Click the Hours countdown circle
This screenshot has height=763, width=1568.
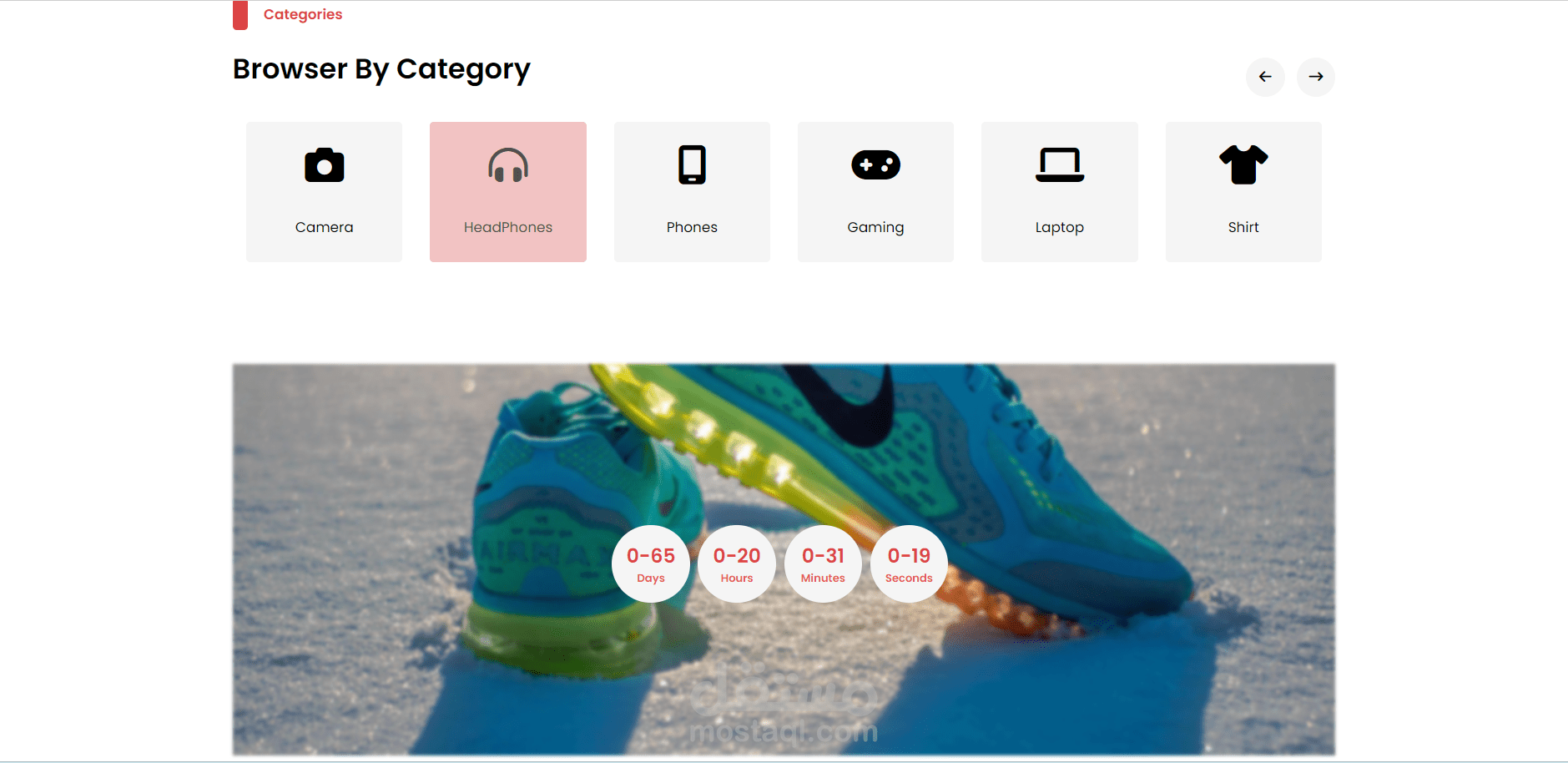[x=737, y=563]
